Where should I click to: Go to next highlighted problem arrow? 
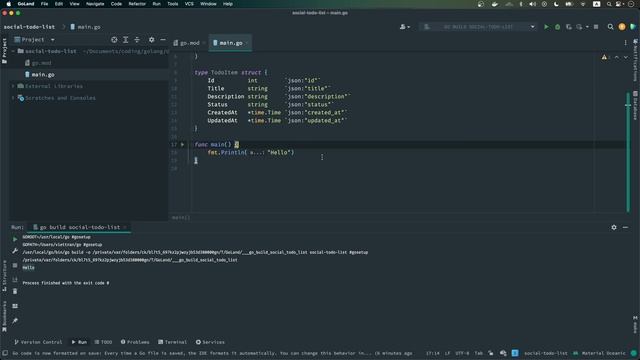[626, 57]
